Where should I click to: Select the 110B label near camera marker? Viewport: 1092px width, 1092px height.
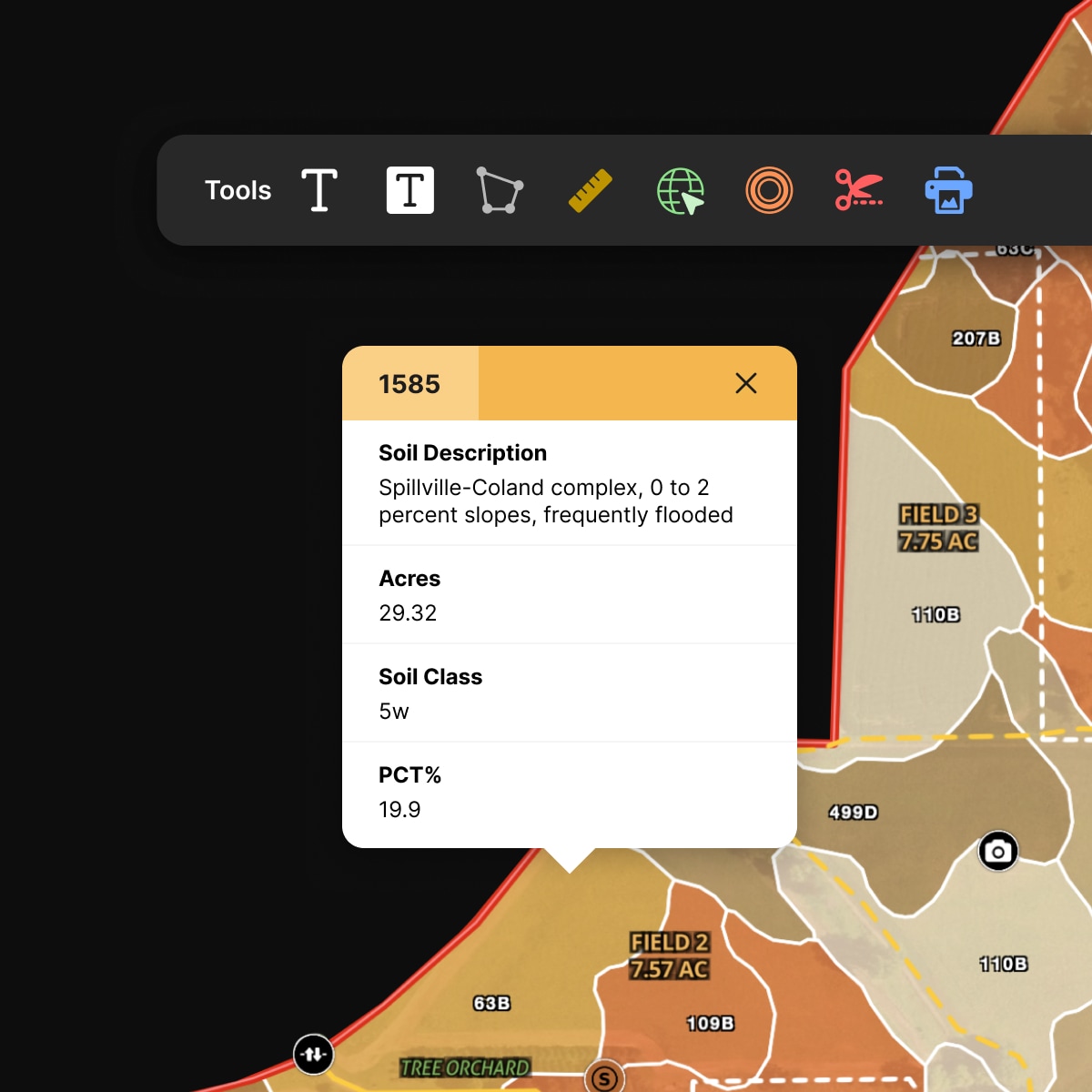tap(1004, 964)
